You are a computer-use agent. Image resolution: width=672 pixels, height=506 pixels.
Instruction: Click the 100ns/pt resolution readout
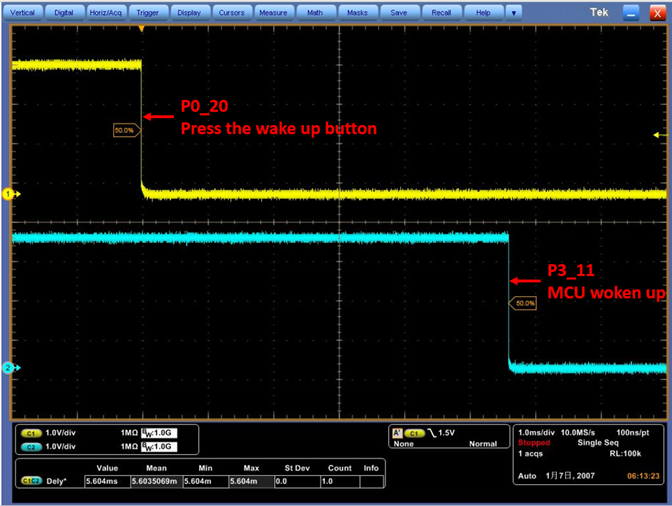[633, 433]
